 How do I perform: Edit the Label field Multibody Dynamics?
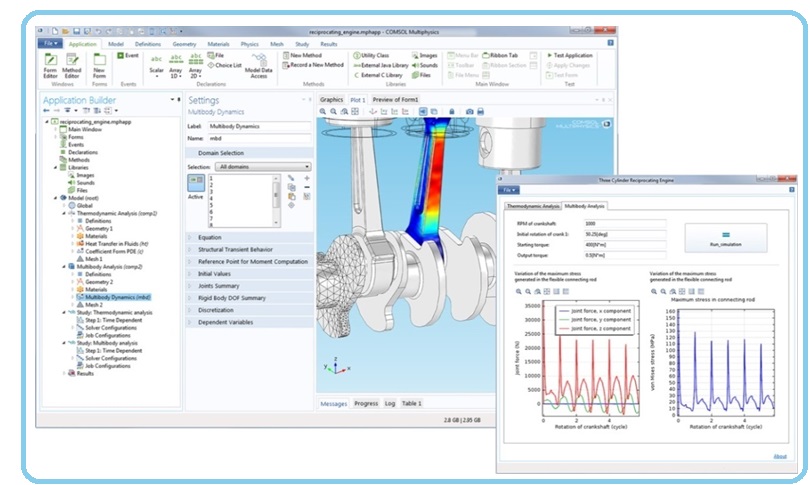coord(259,126)
